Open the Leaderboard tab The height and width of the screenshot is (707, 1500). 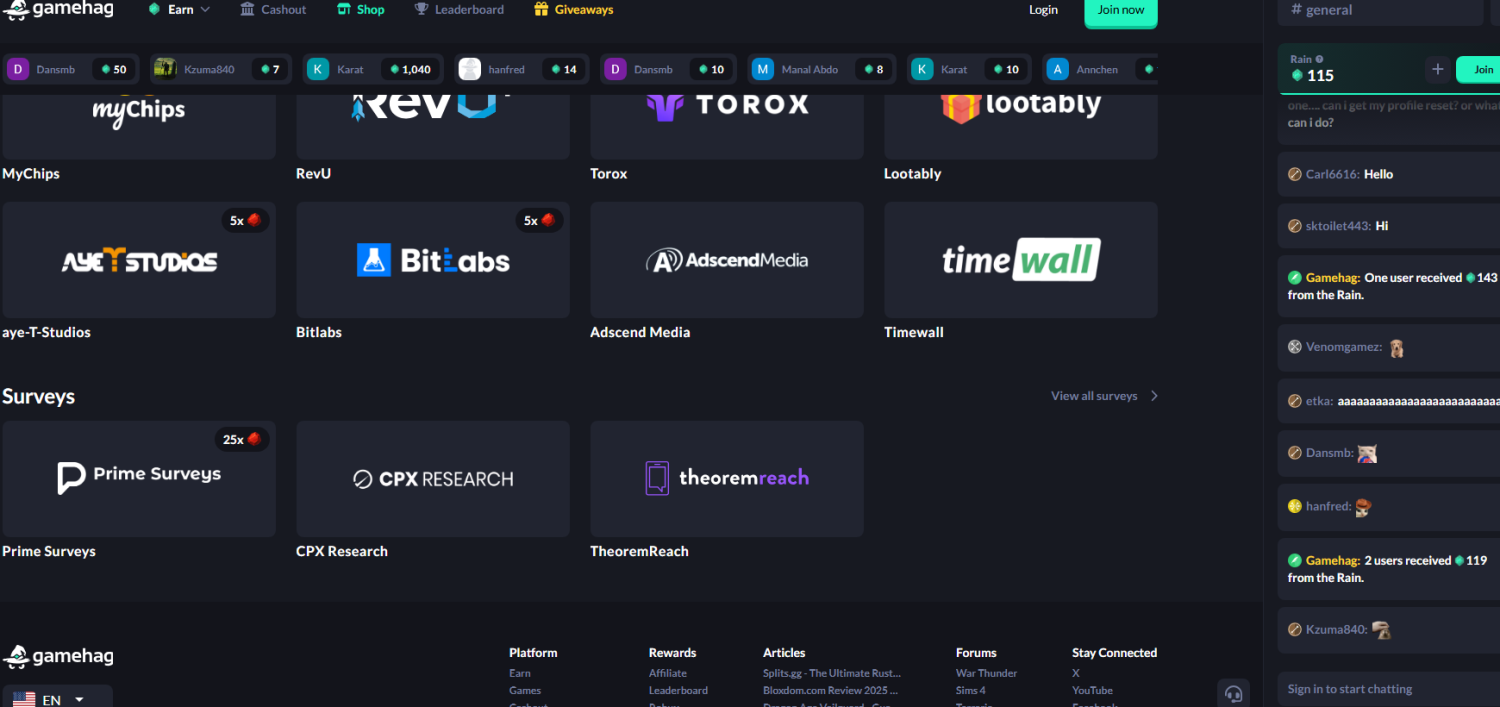click(x=459, y=10)
